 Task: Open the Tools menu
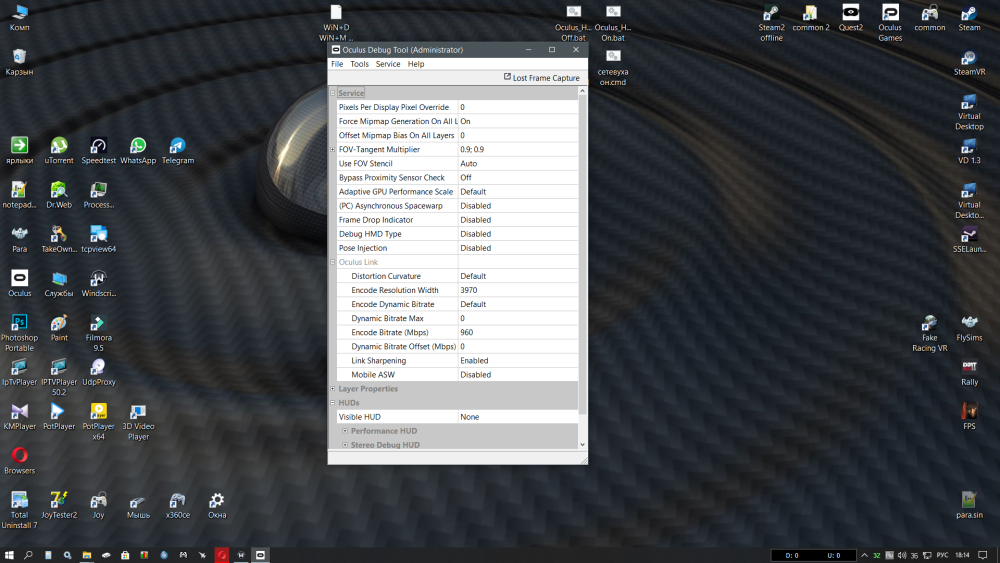click(x=359, y=64)
